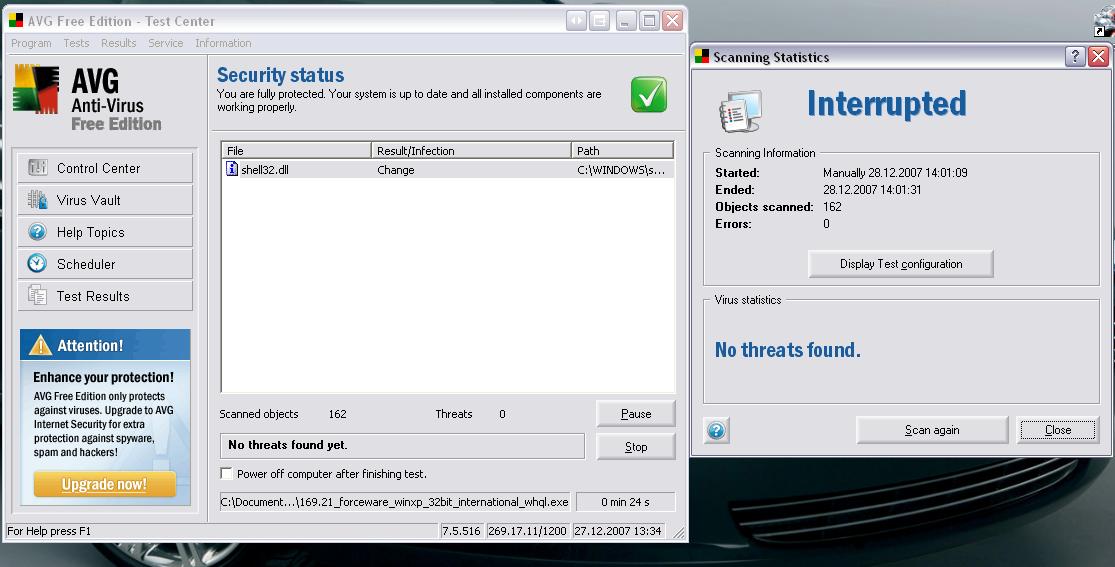Open the Tests menu
Image resolution: width=1115 pixels, height=567 pixels.
[x=76, y=43]
